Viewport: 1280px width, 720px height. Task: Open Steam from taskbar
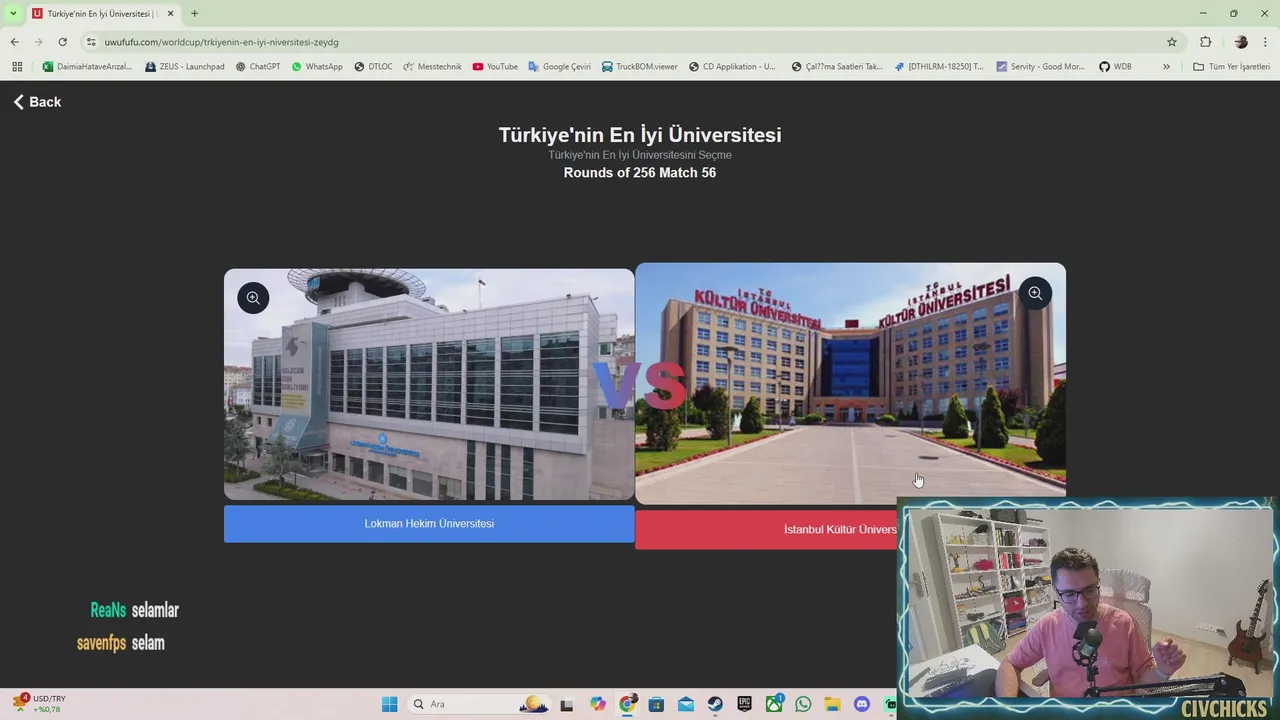pos(715,704)
